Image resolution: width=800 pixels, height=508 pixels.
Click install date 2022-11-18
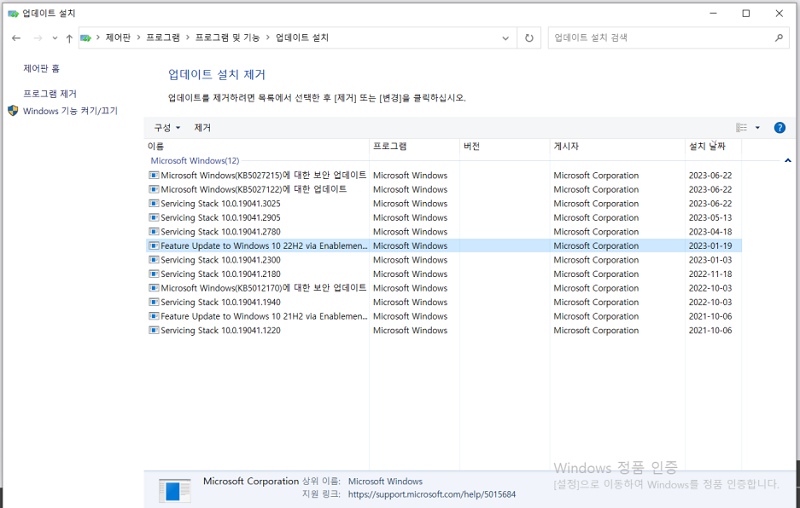tap(710, 274)
